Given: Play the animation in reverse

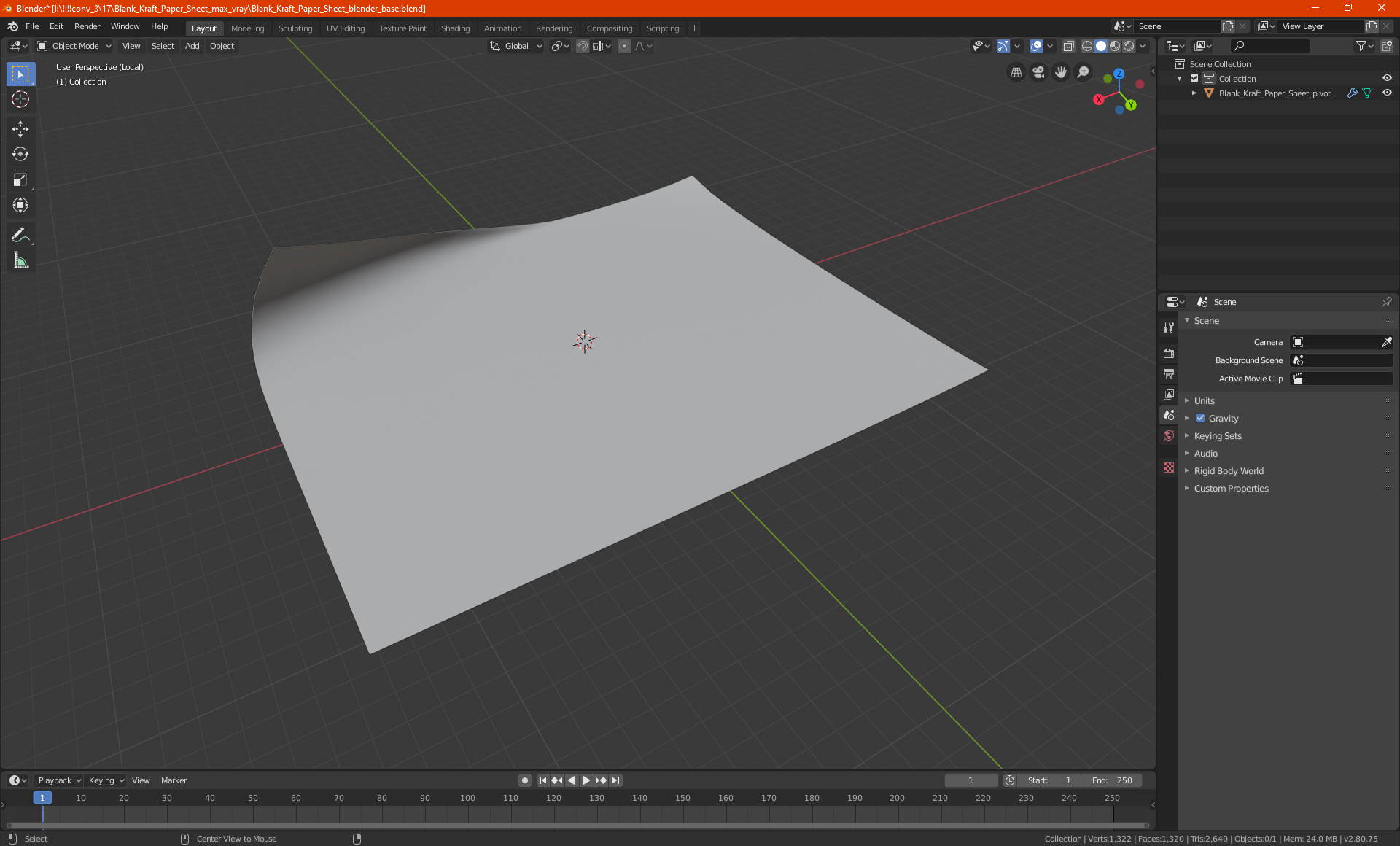Looking at the screenshot, I should (x=572, y=780).
